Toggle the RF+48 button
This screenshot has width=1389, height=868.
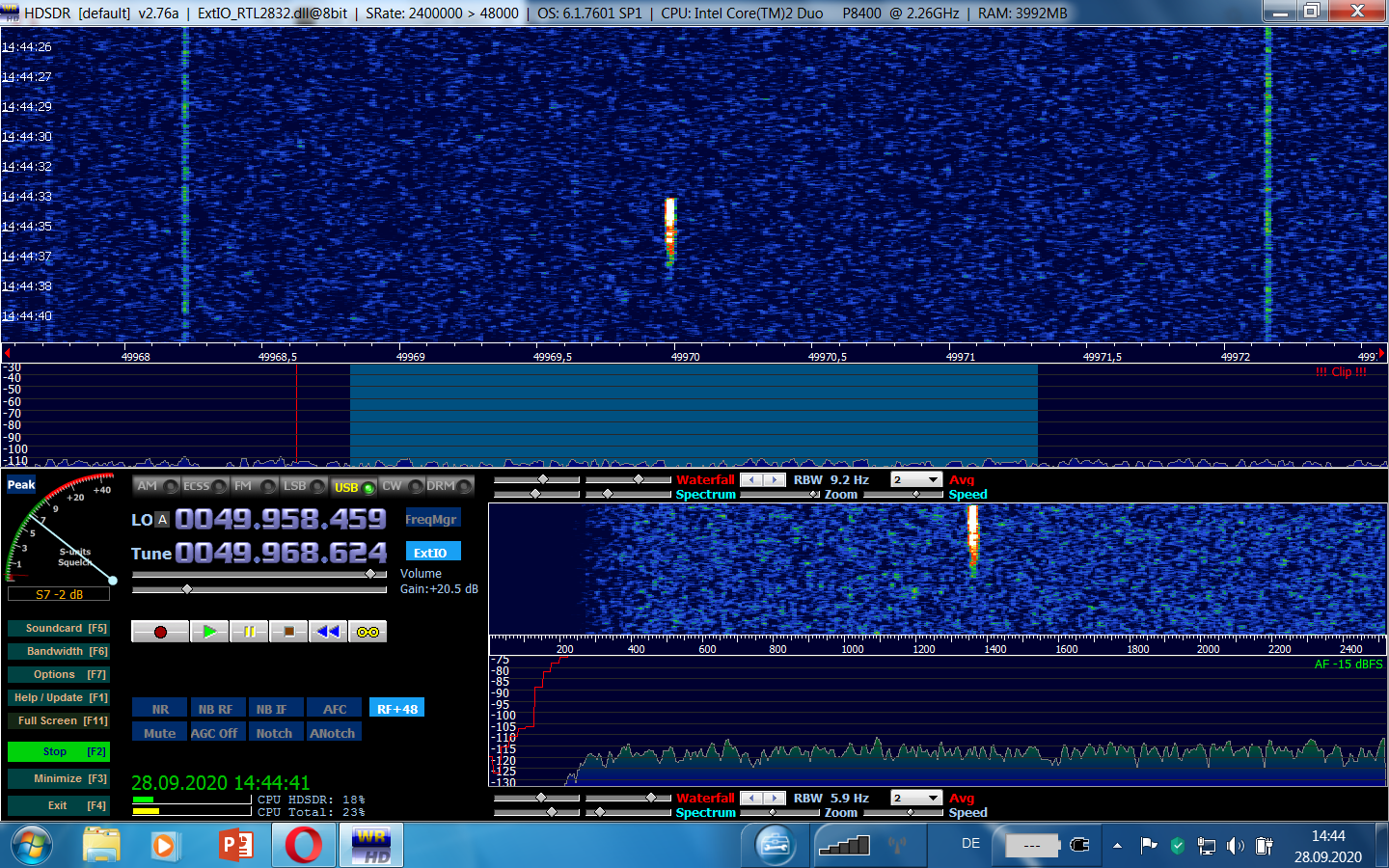[x=397, y=709]
